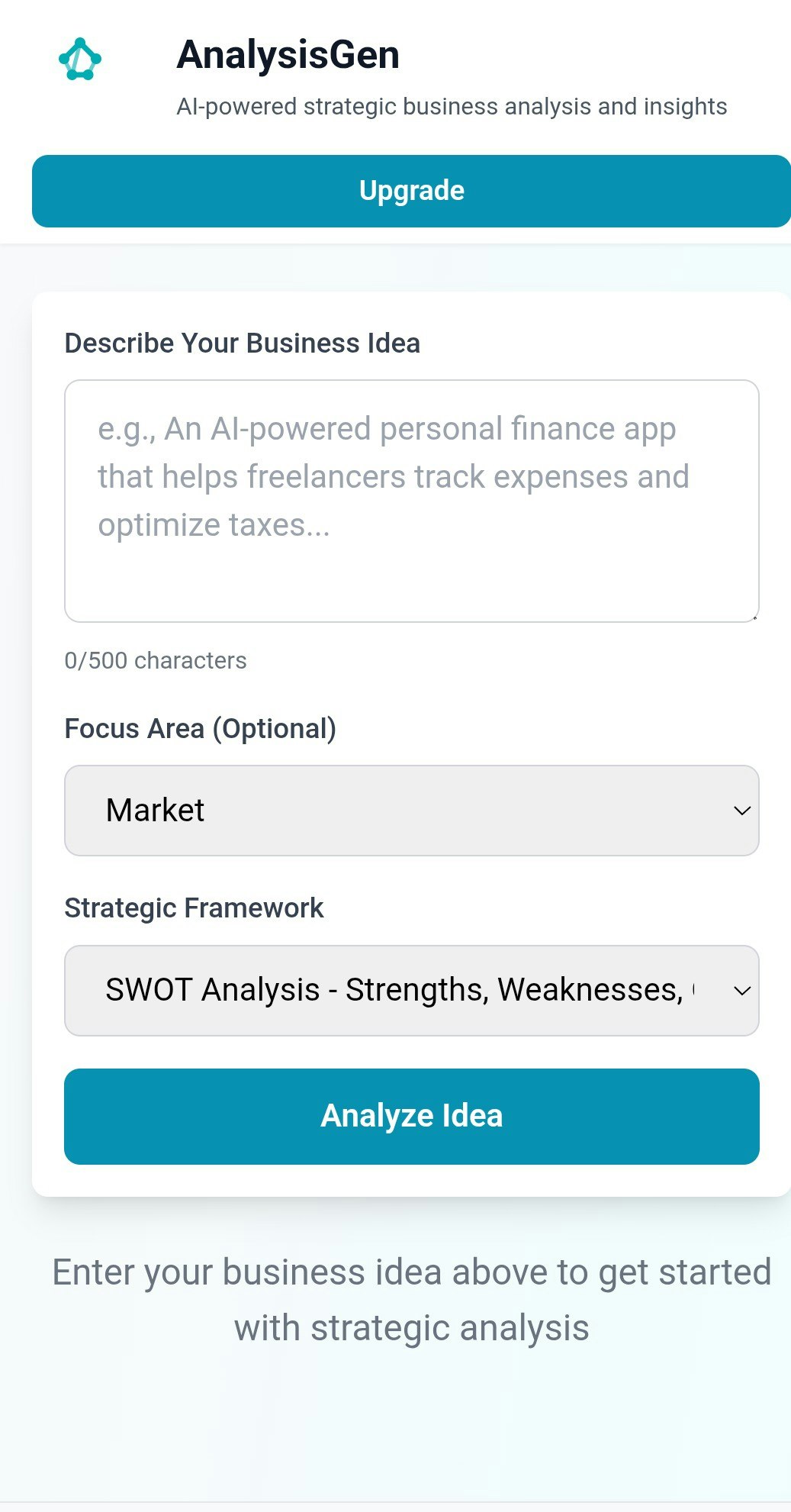This screenshot has height=1512, width=791.
Task: Click the AI-powered insights tagline
Action: [x=453, y=106]
